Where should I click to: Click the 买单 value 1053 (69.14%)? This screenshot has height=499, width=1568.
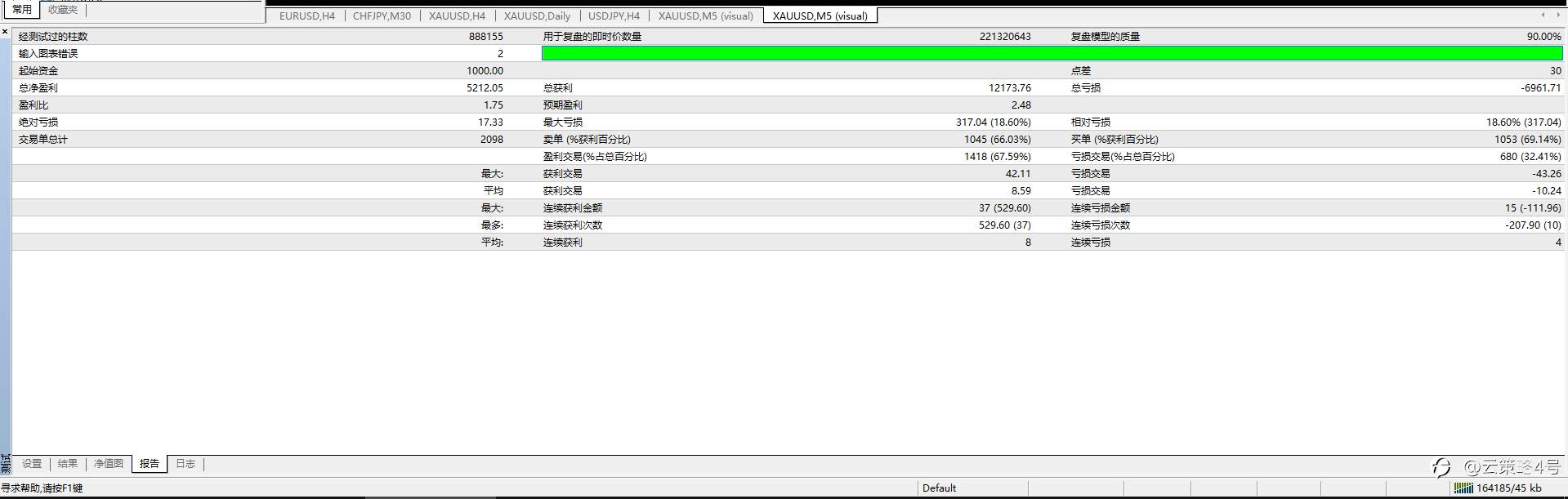[x=1527, y=140]
